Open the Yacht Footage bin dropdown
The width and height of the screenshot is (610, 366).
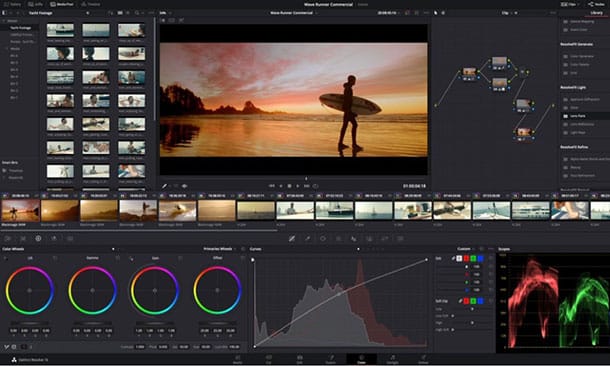pos(88,13)
